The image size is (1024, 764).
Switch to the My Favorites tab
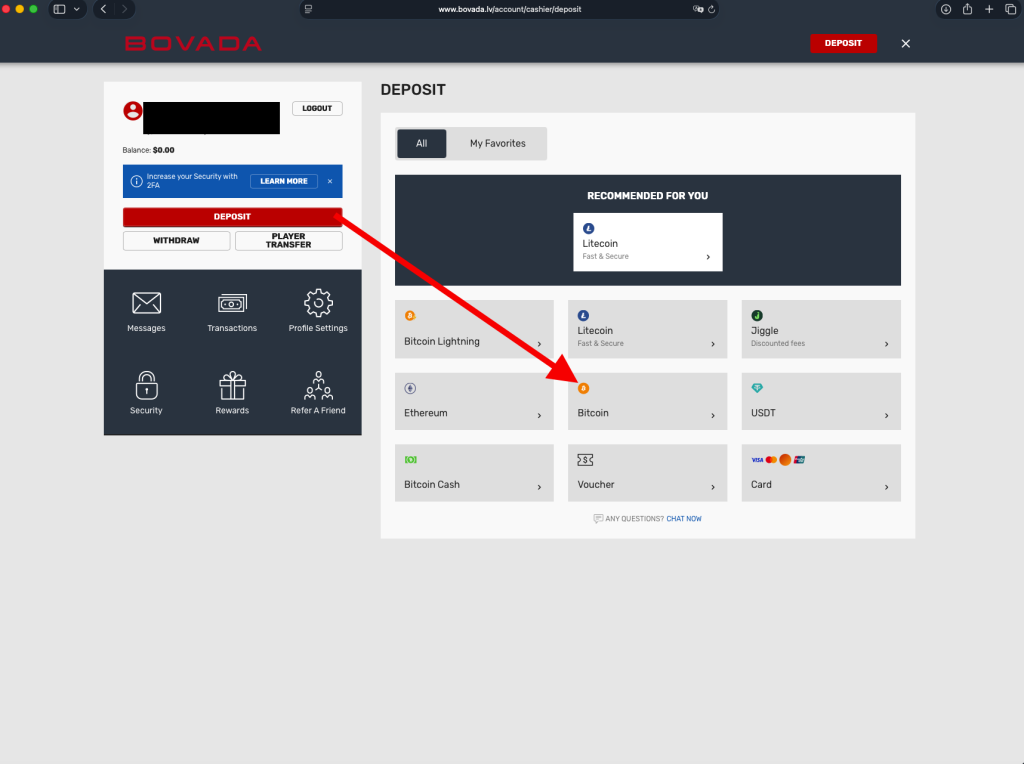tap(498, 144)
